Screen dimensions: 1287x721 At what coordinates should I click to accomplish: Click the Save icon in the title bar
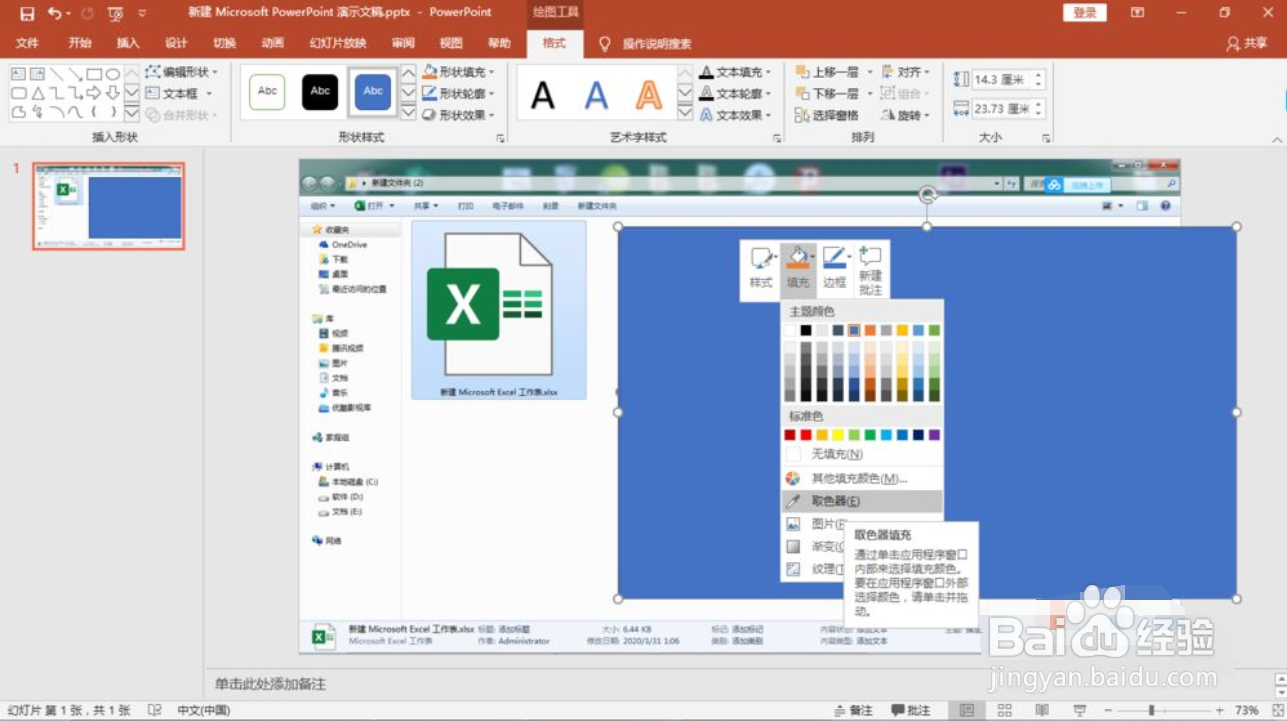point(27,13)
